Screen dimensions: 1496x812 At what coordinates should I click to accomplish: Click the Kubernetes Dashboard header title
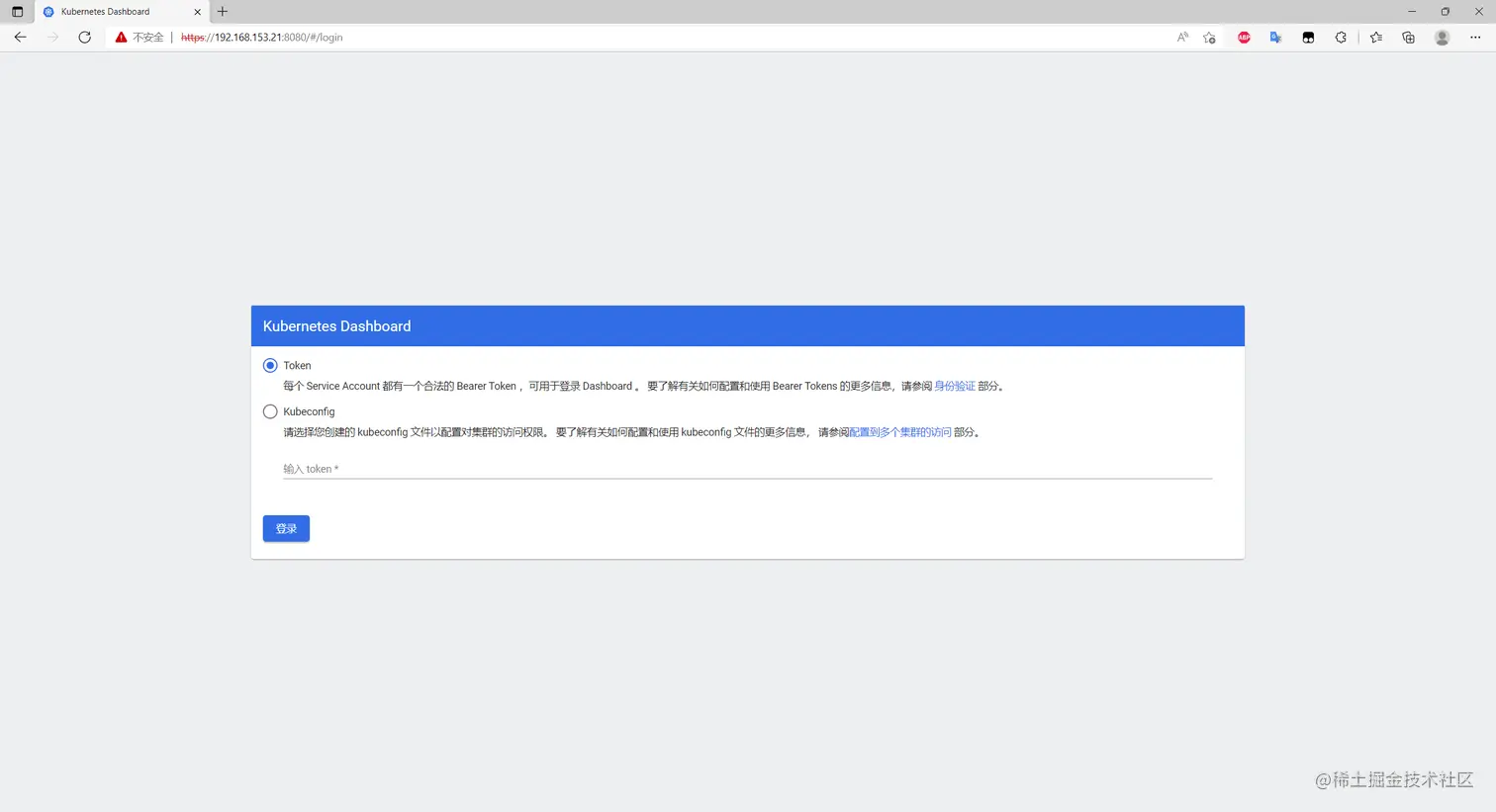pyautogui.click(x=336, y=326)
